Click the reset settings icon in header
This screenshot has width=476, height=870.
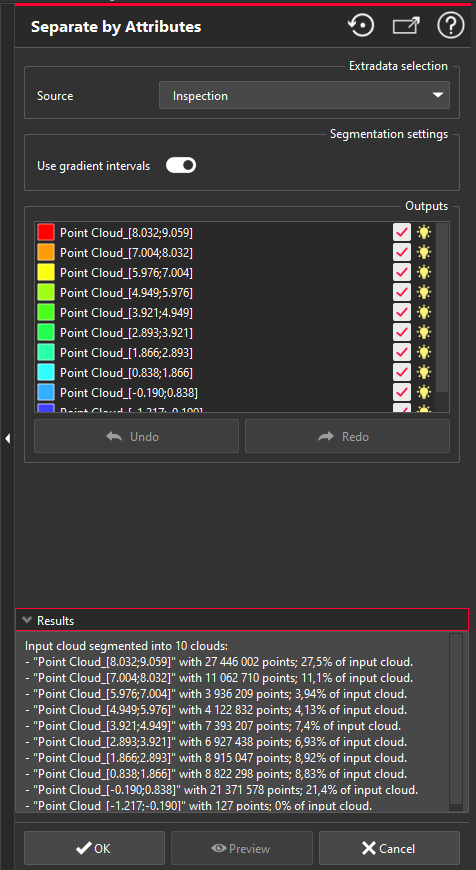coord(361,26)
